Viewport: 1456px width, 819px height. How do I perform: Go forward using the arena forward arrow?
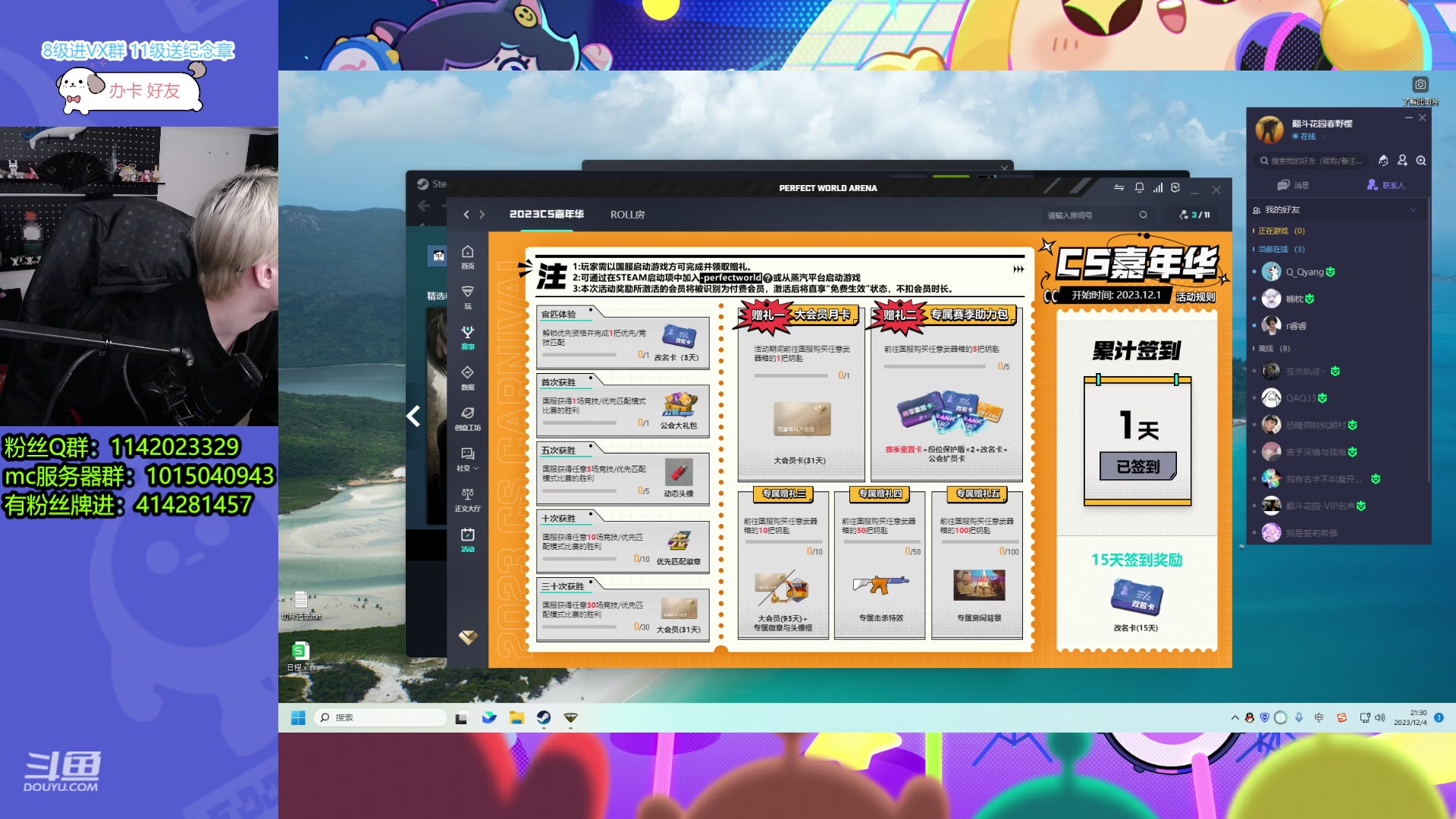(482, 215)
